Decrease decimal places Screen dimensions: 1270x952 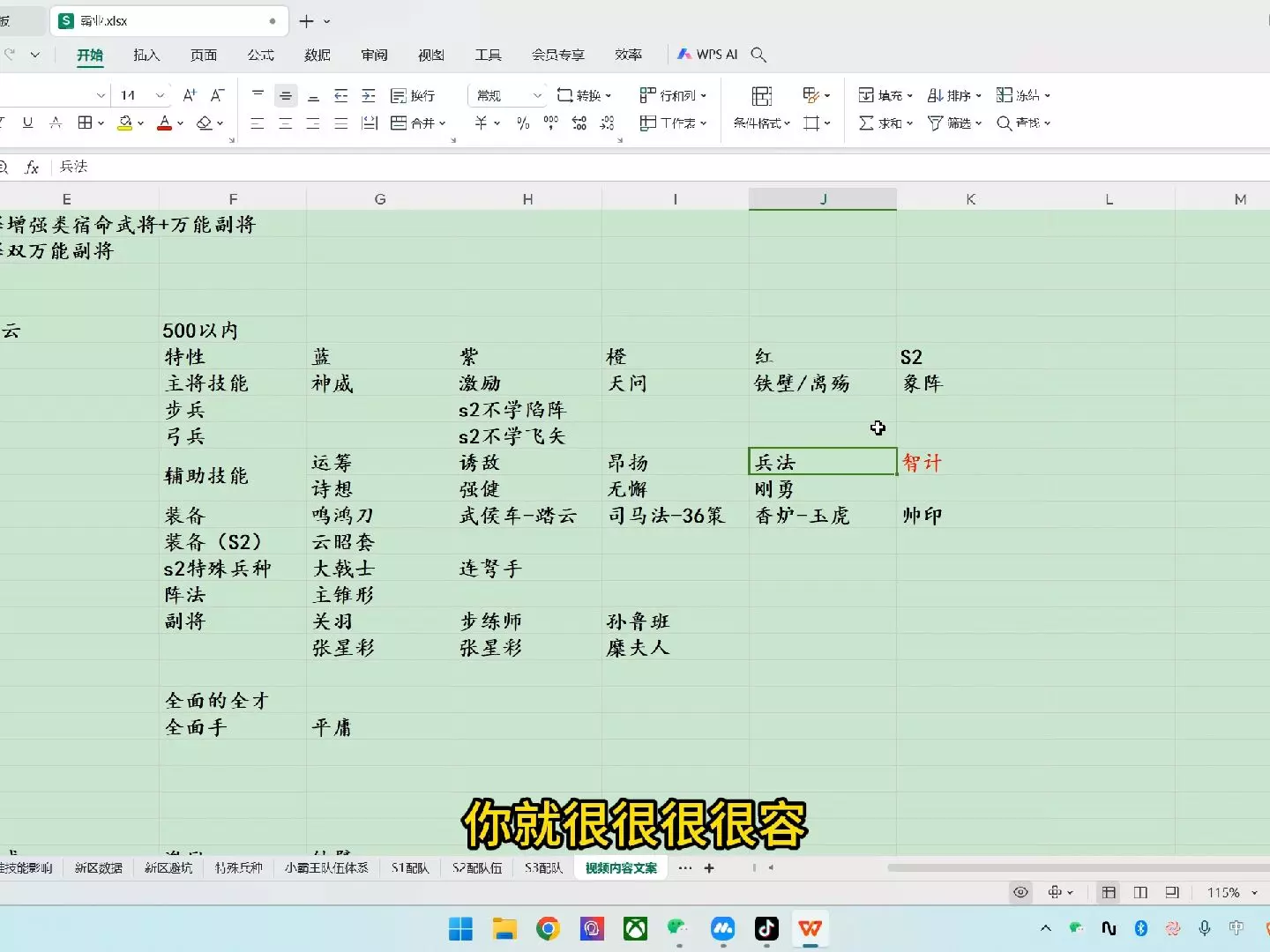(608, 123)
